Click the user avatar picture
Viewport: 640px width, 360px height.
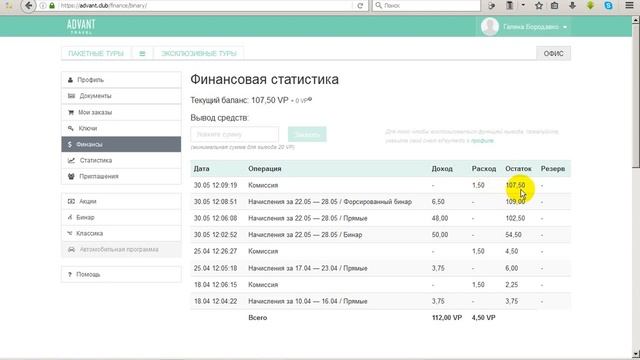[x=489, y=27]
